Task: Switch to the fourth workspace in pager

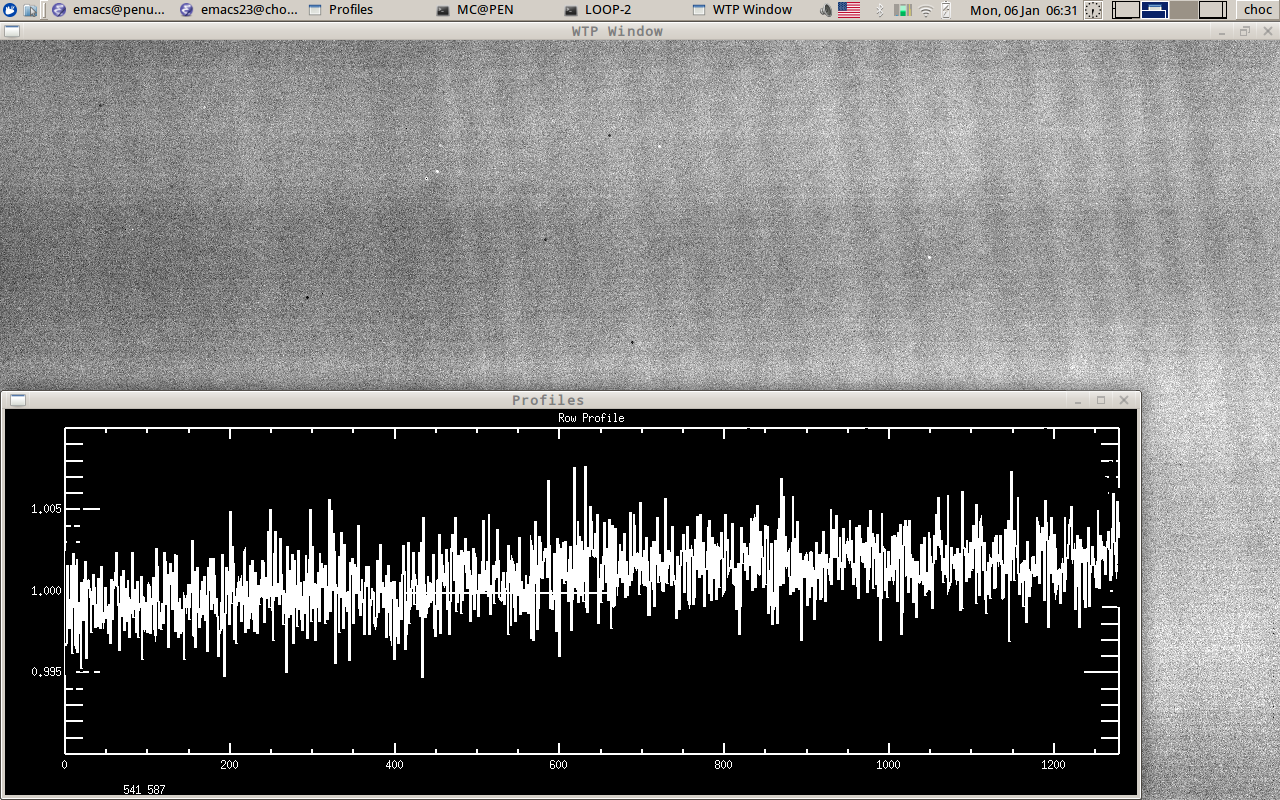Action: point(1212,10)
